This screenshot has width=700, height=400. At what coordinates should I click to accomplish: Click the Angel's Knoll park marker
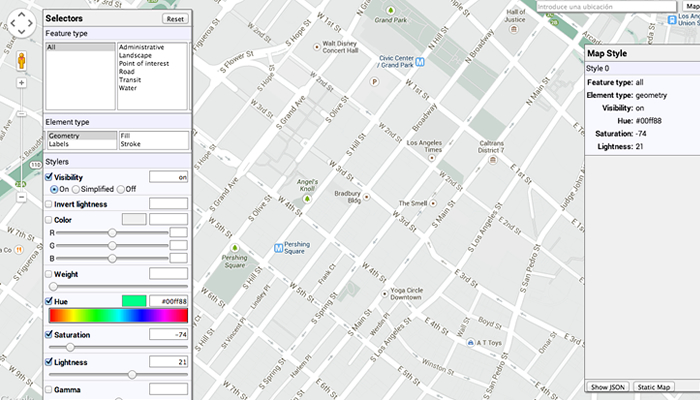tap(306, 199)
